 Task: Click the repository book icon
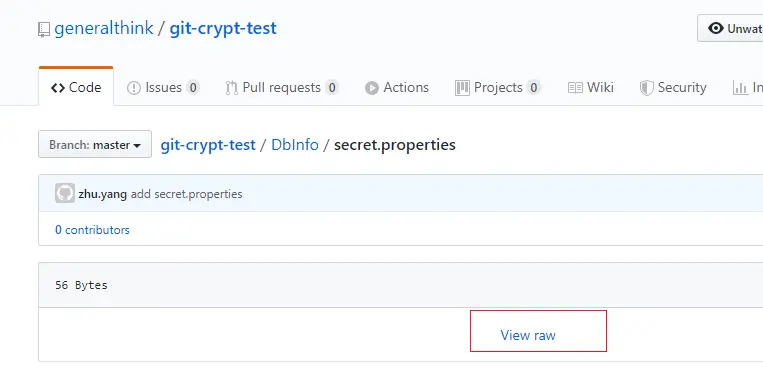[x=44, y=30]
